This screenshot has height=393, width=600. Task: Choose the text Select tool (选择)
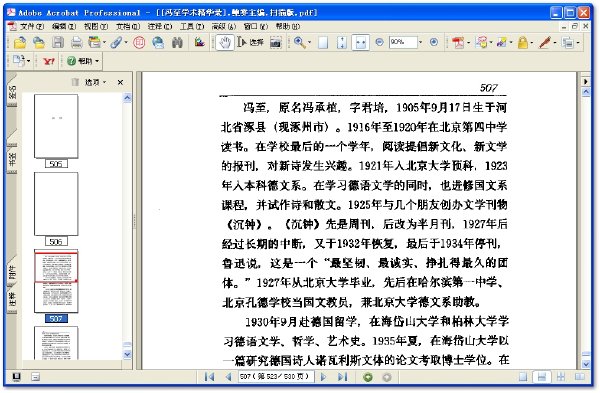point(251,42)
